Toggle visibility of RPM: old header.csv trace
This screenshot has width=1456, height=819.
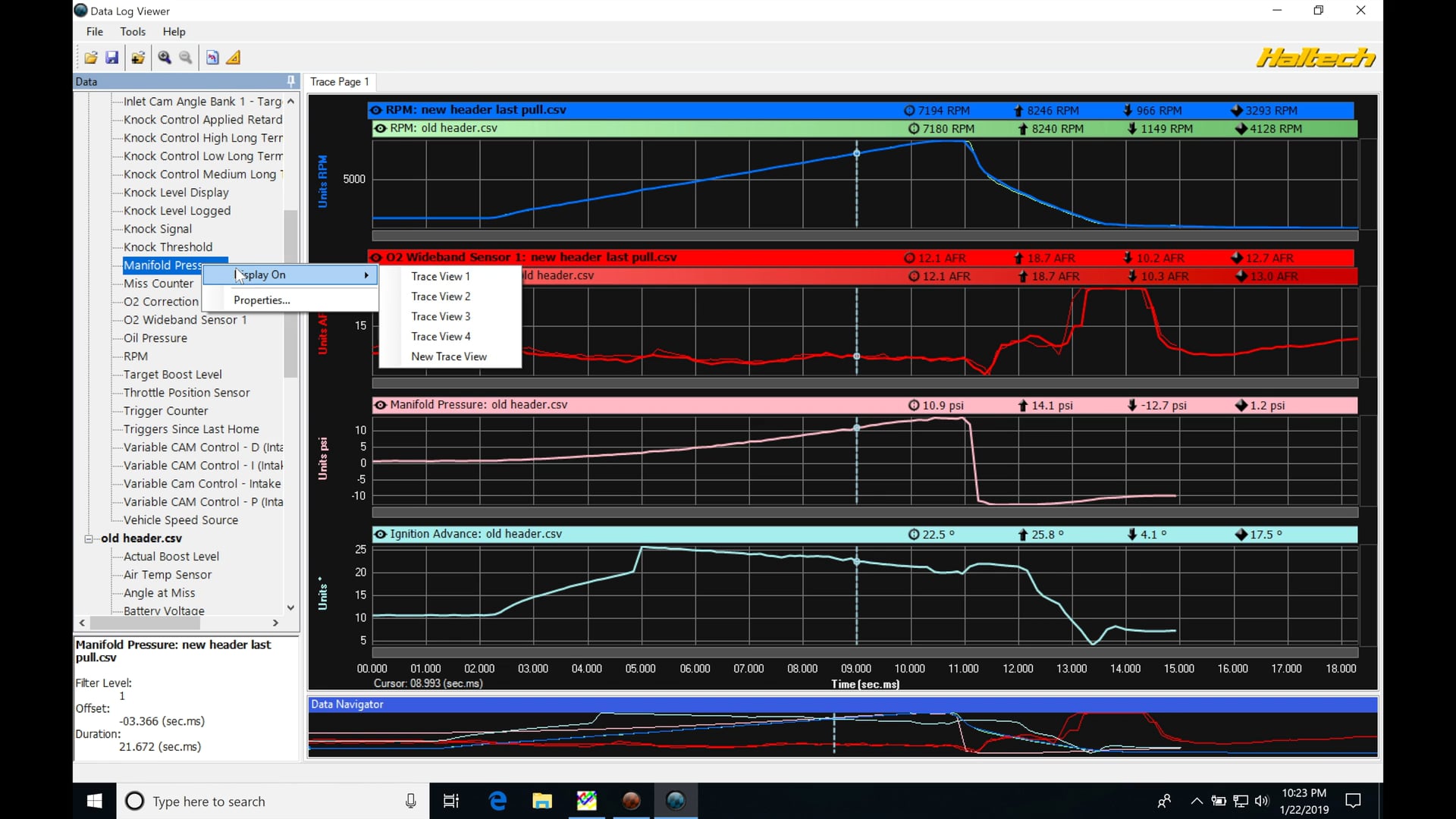[x=381, y=128]
